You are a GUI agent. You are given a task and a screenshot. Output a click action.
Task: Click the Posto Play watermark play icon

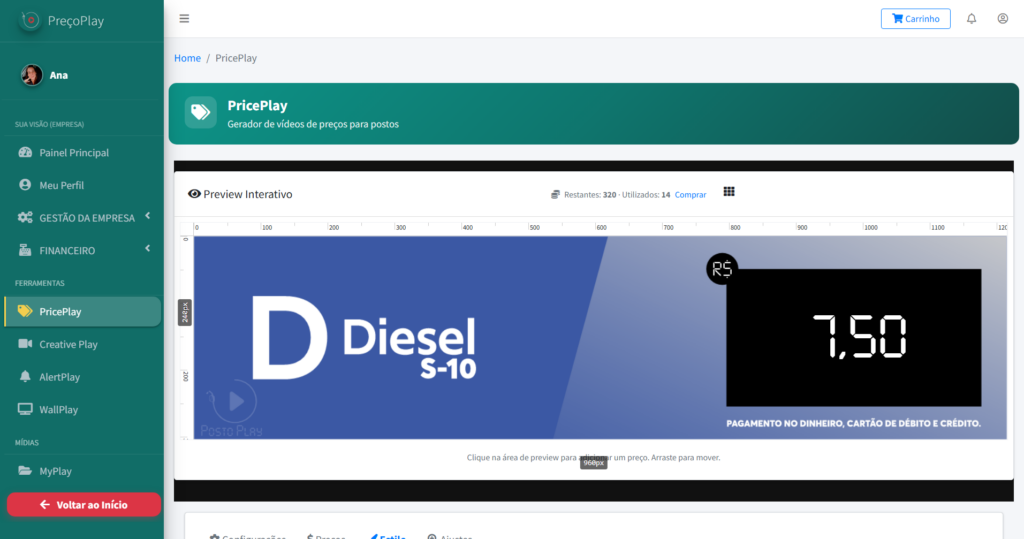coord(236,401)
